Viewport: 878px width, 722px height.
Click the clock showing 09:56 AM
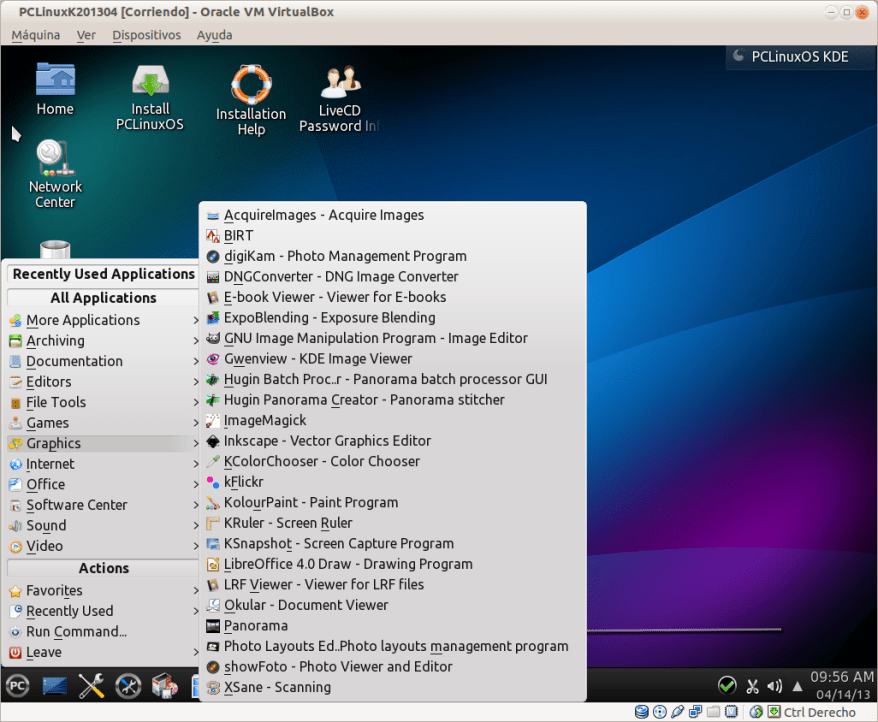(841, 677)
